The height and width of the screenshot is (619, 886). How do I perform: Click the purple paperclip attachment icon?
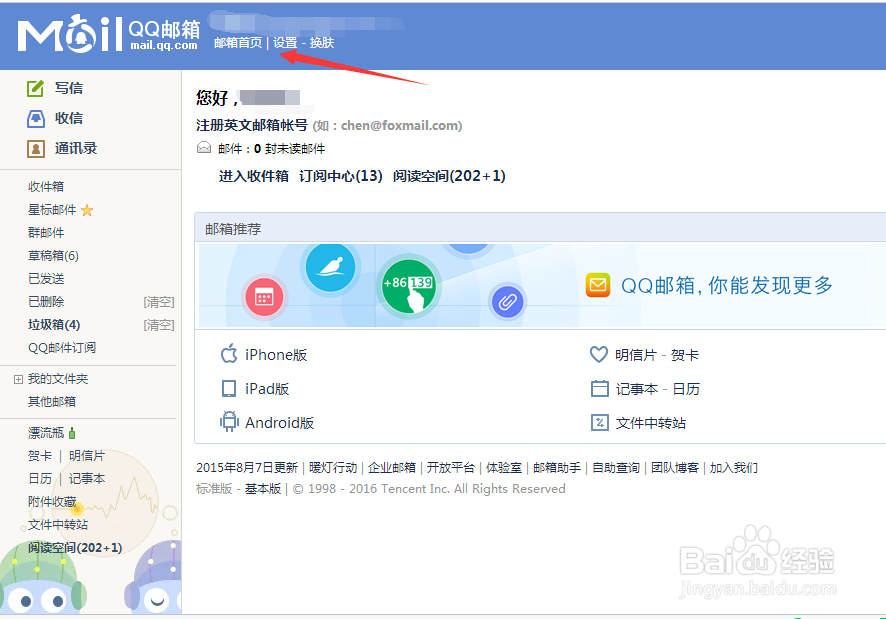pyautogui.click(x=507, y=301)
